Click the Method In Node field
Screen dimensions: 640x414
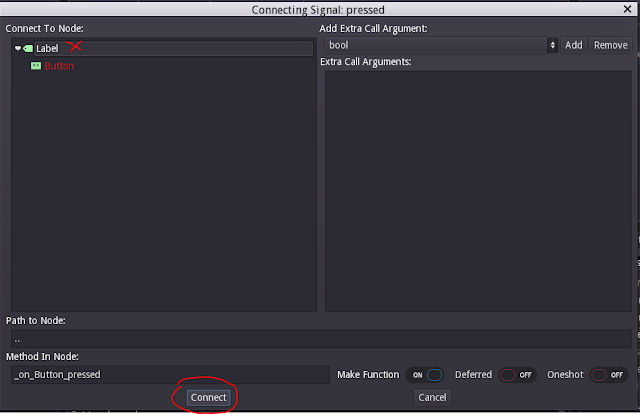coord(170,375)
